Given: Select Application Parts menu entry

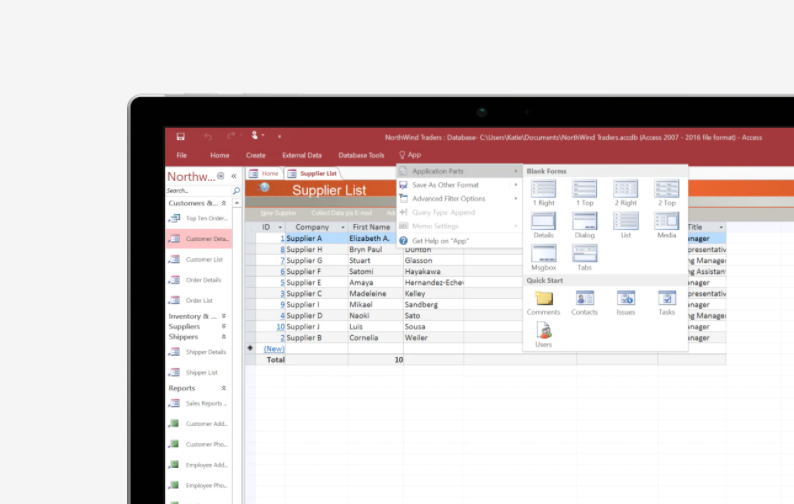Looking at the screenshot, I should (x=459, y=171).
